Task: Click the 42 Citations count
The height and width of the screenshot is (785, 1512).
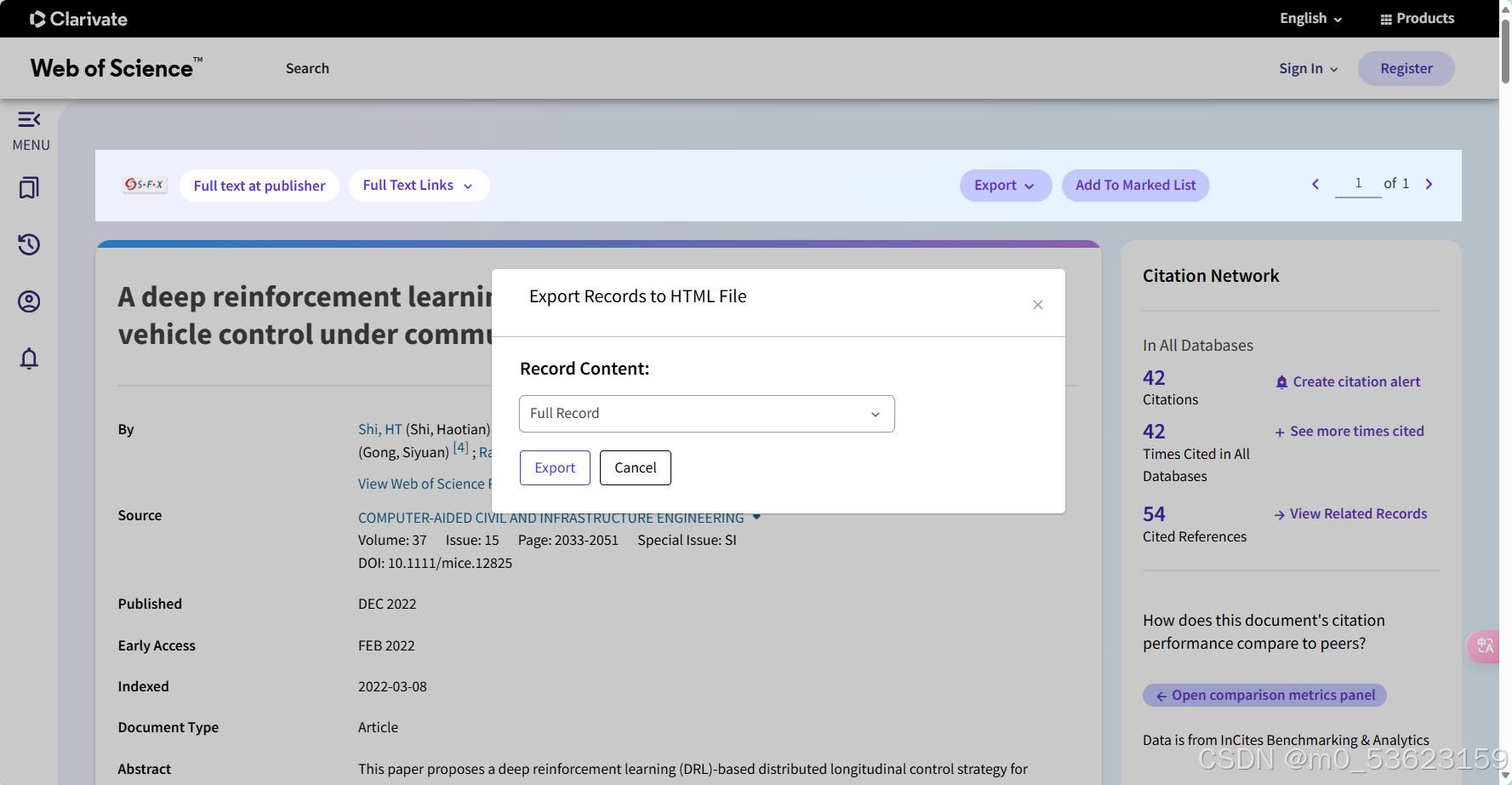Action: [x=1154, y=378]
